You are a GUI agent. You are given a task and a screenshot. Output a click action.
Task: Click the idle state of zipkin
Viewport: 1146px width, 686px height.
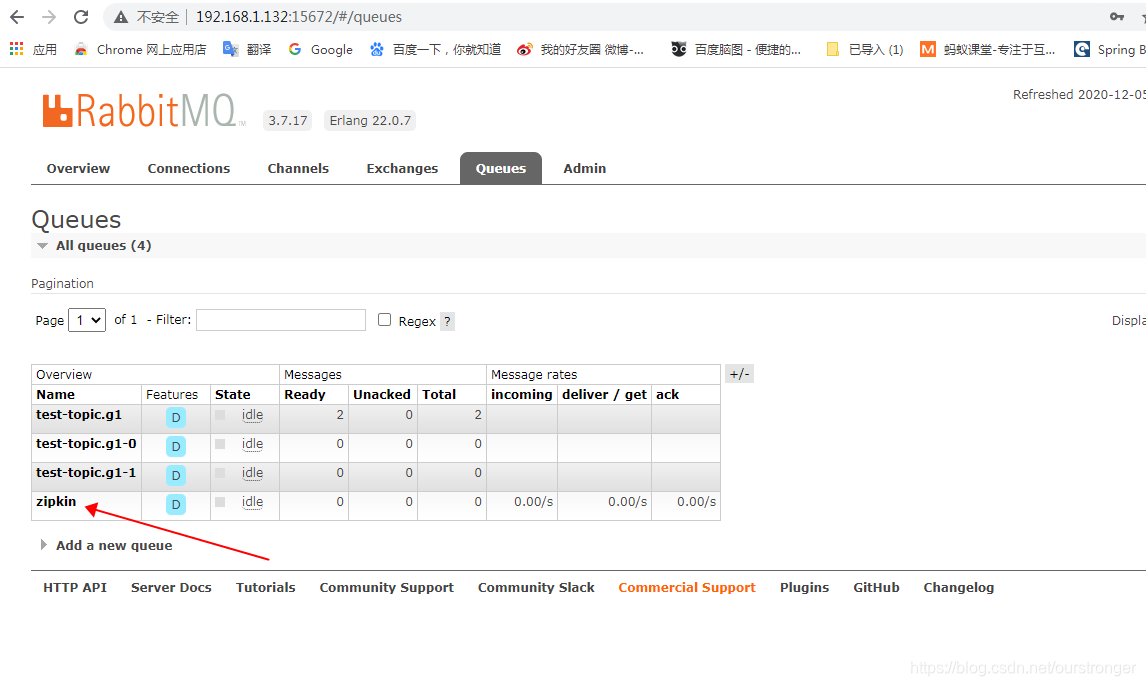252,502
